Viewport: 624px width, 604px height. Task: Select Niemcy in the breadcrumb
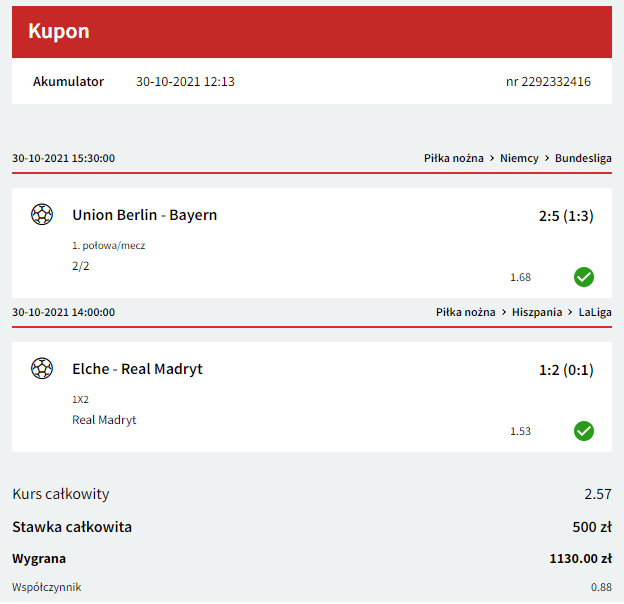click(x=519, y=158)
